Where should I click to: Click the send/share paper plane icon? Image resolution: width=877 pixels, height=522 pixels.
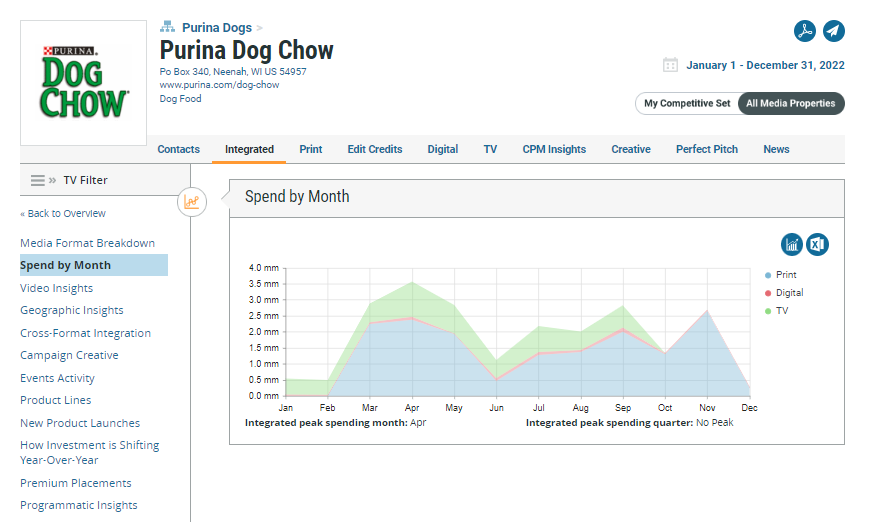pyautogui.click(x=833, y=31)
